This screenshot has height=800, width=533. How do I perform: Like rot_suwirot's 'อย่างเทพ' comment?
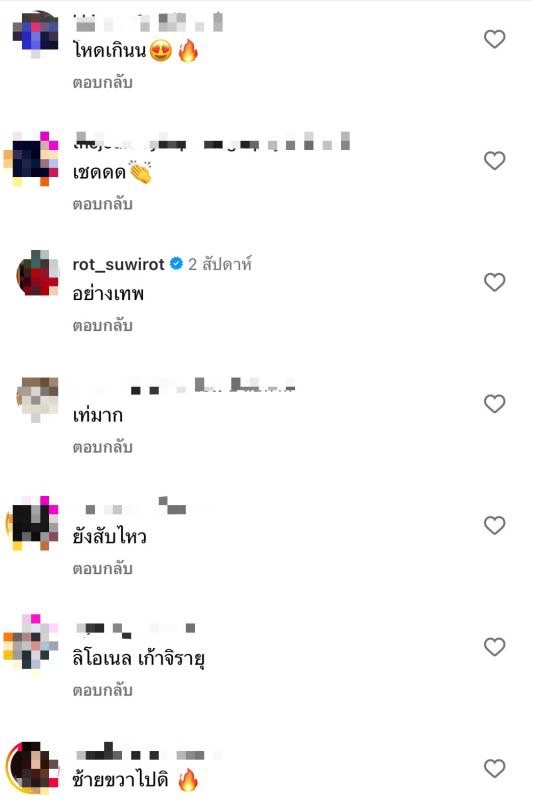pyautogui.click(x=494, y=282)
